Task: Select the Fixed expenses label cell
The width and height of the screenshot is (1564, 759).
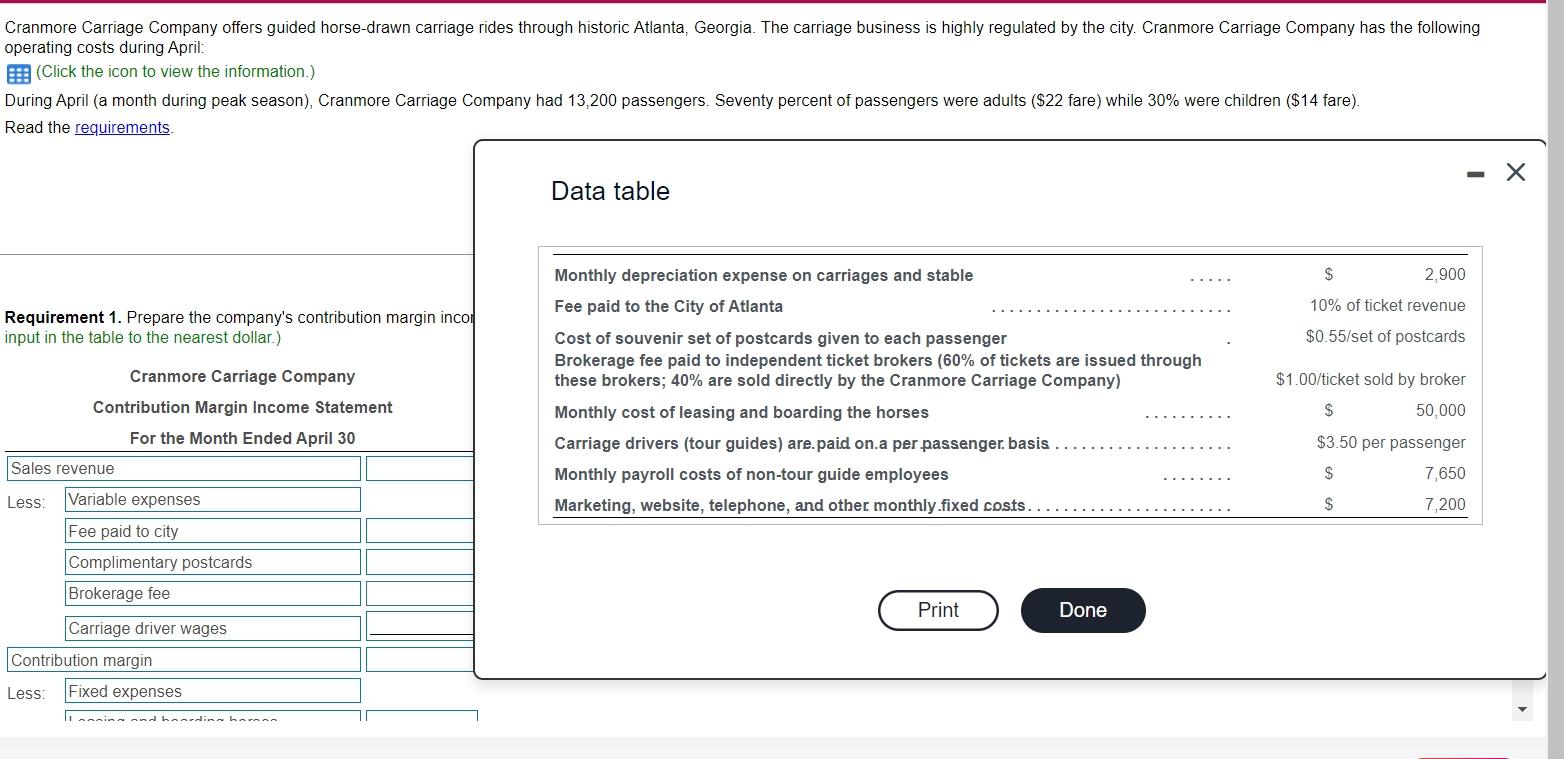Action: point(212,690)
